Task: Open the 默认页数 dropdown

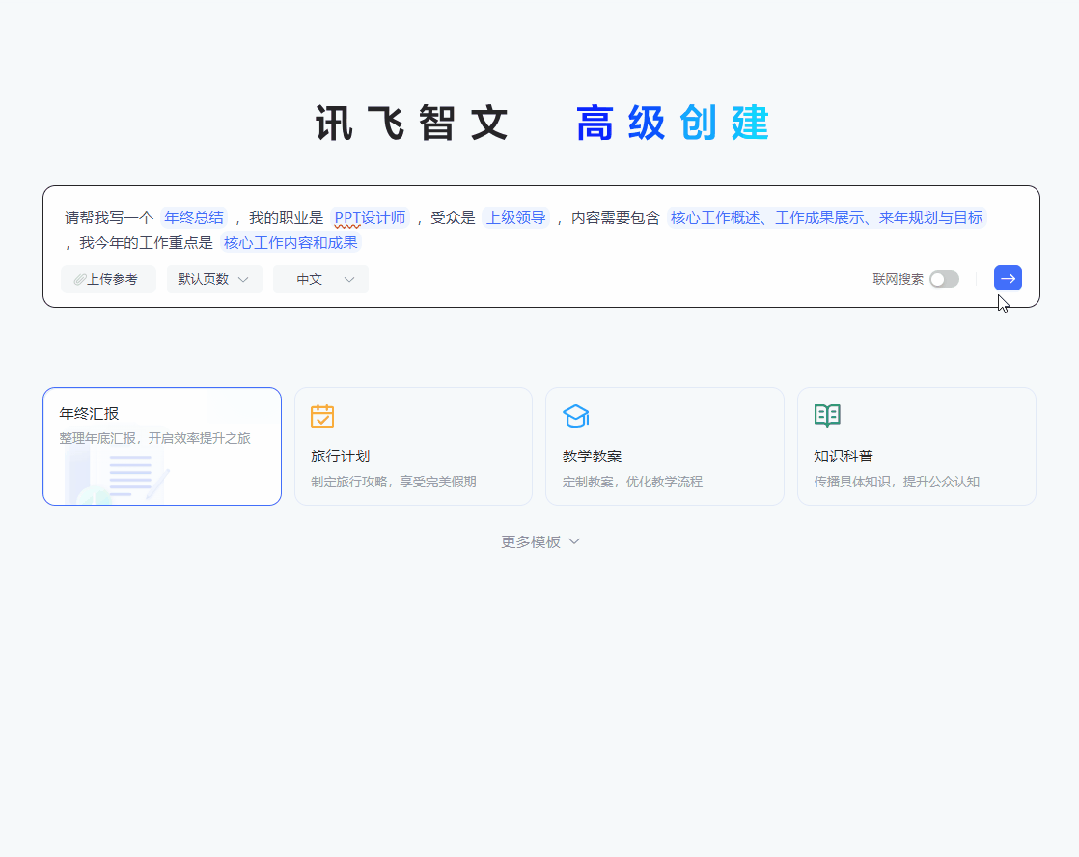Action: (215, 279)
